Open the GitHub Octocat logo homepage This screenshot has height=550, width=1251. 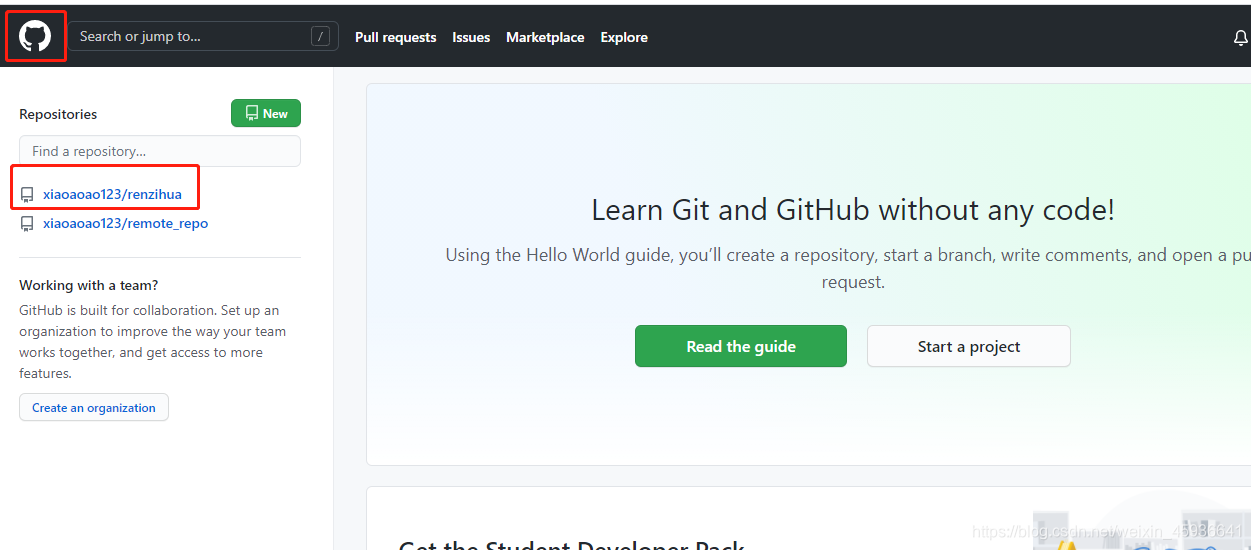click(35, 36)
